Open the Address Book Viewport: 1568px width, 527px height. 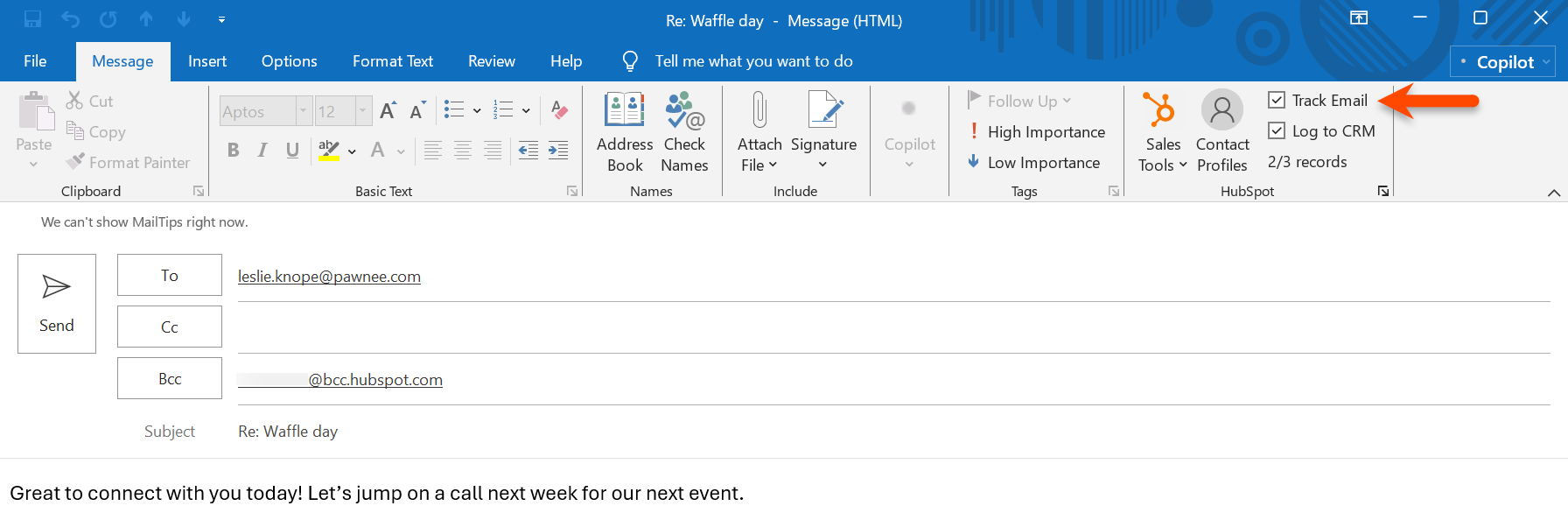coord(625,132)
